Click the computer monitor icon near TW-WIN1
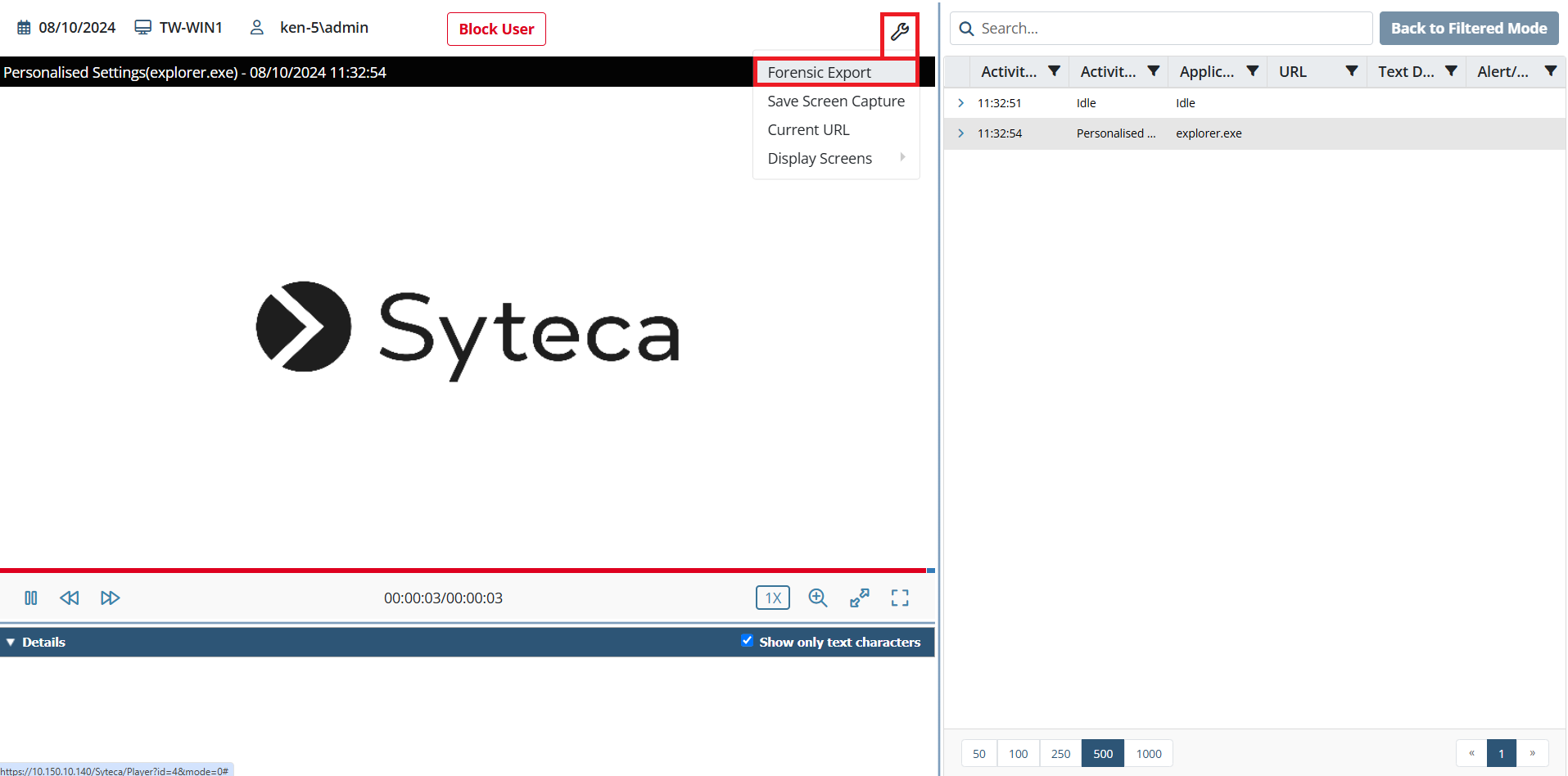 coord(142,28)
